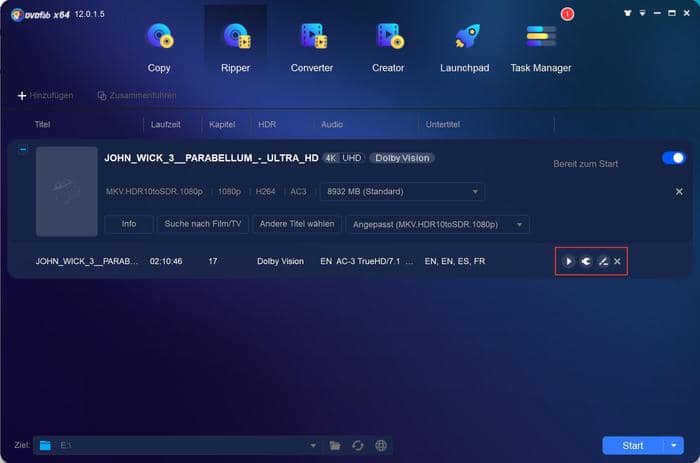The image size is (700, 463).
Task: Click the movie poster thumbnail placeholder
Action: [x=67, y=192]
